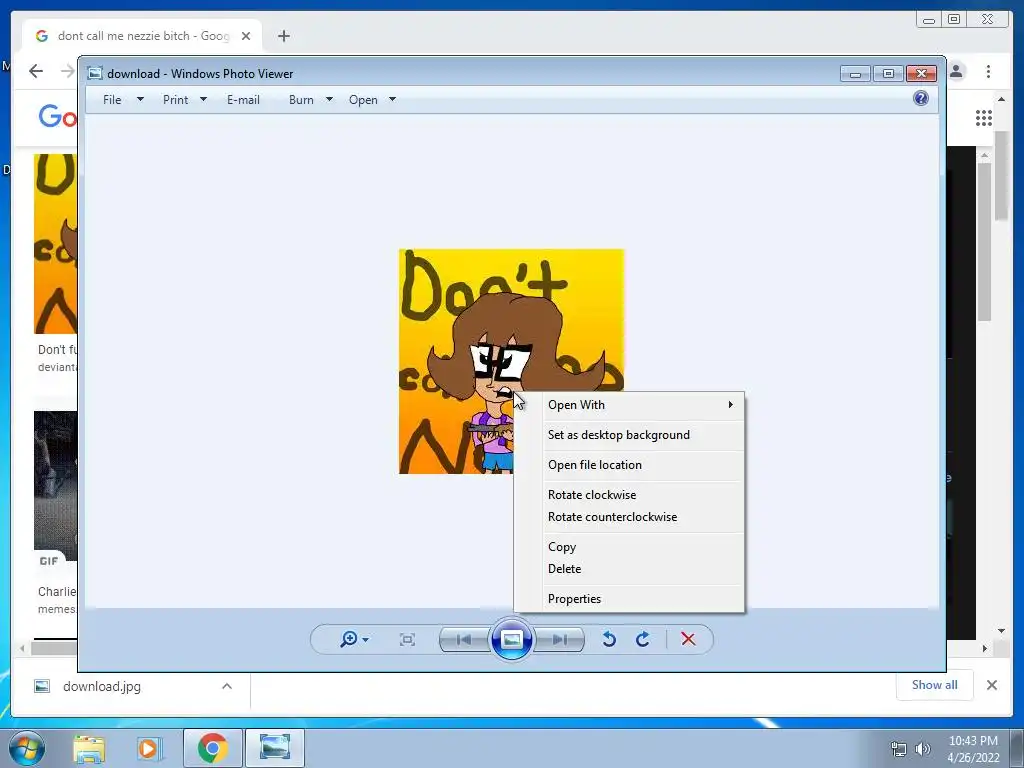Choose Rotate counterclockwise in context menu
The height and width of the screenshot is (768, 1024).
click(629, 517)
